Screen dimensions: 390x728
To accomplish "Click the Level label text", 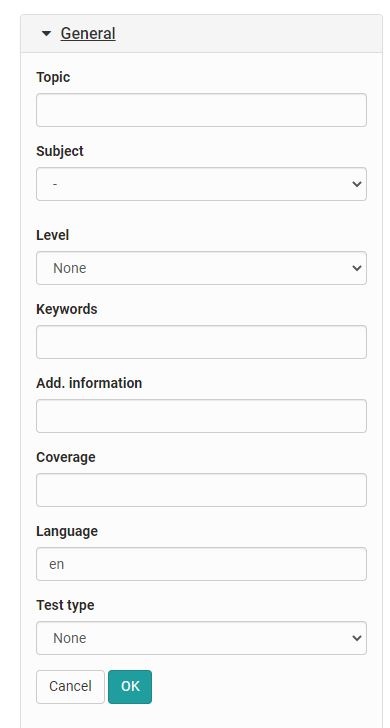I will click(x=52, y=235).
